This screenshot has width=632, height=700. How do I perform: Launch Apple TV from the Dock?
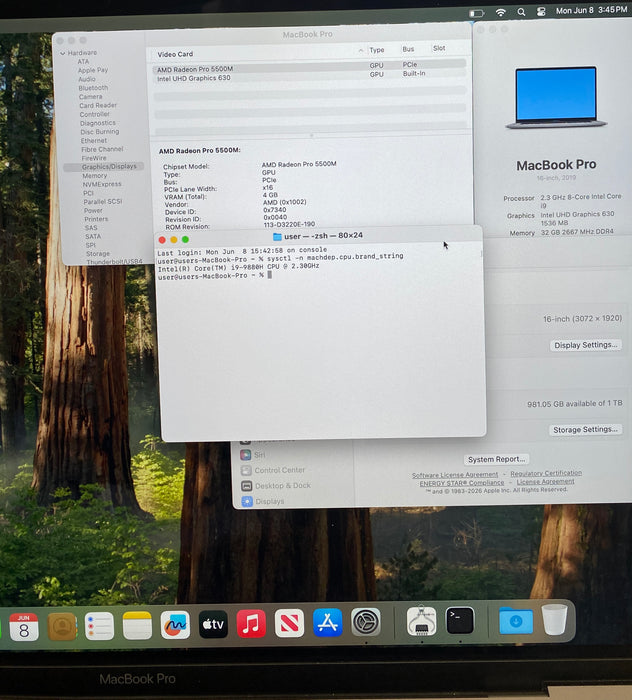tap(213, 624)
